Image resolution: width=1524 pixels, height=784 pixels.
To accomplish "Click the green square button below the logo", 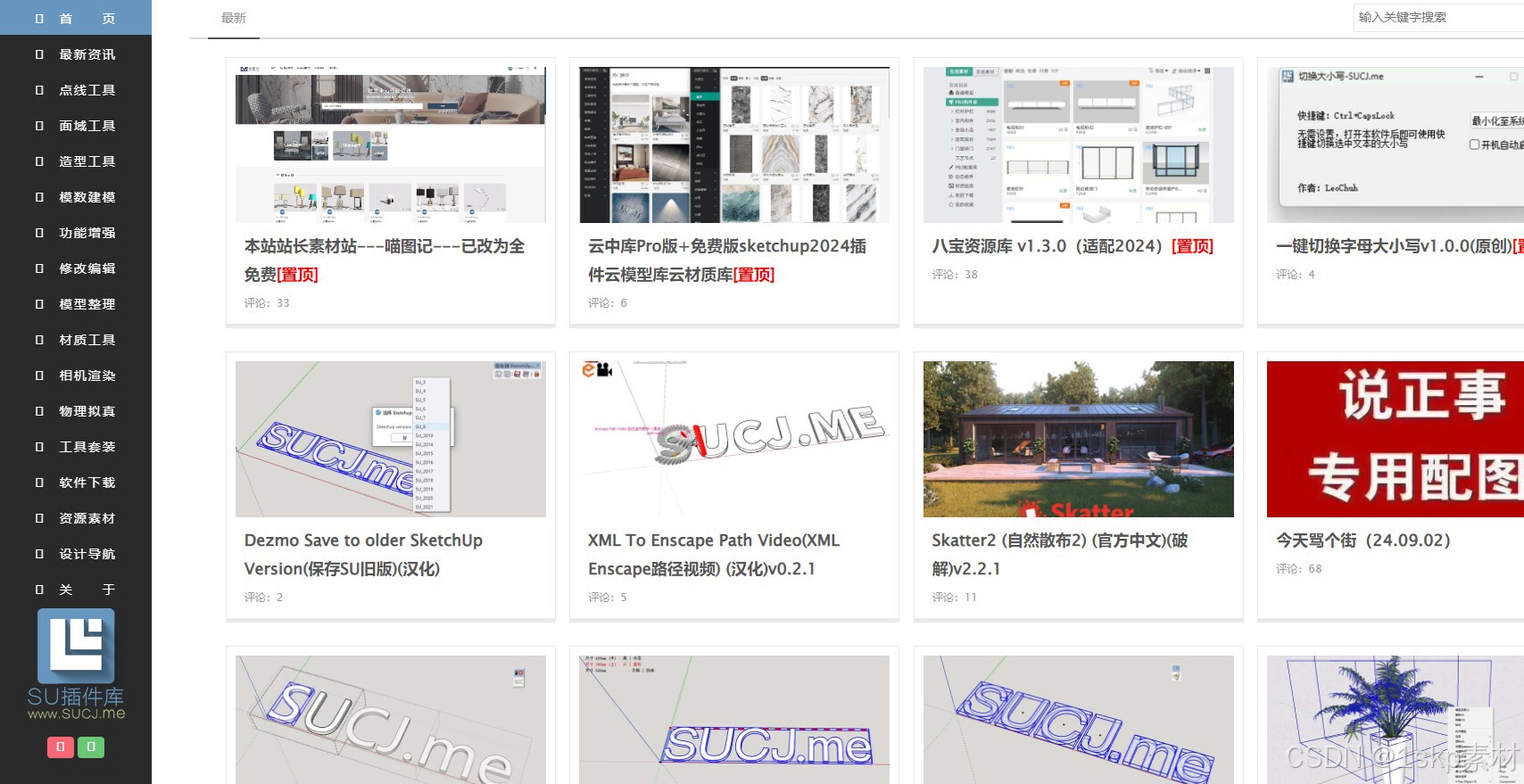I will pos(91,747).
